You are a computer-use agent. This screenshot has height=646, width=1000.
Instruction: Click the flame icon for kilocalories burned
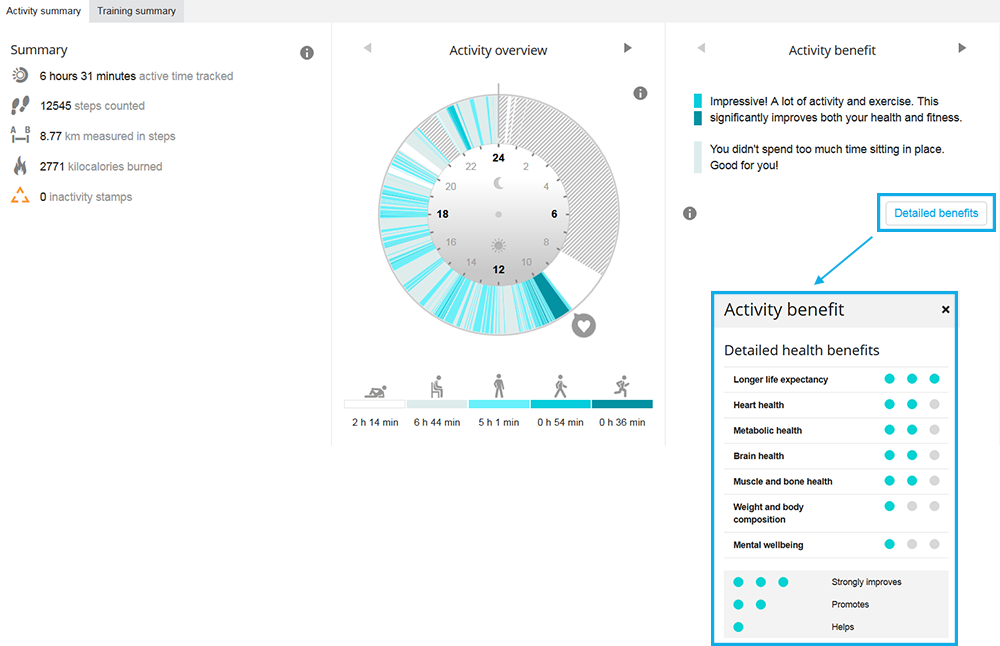click(x=20, y=166)
